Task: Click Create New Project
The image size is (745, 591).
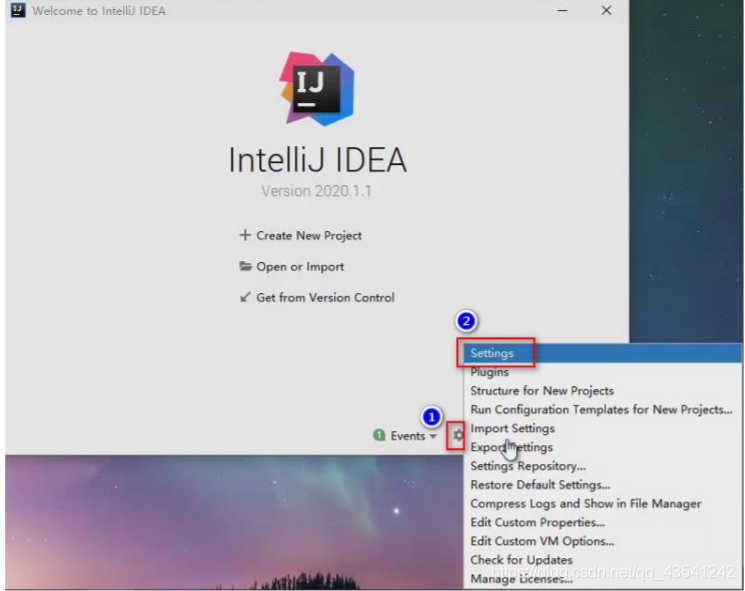Action: click(x=300, y=235)
